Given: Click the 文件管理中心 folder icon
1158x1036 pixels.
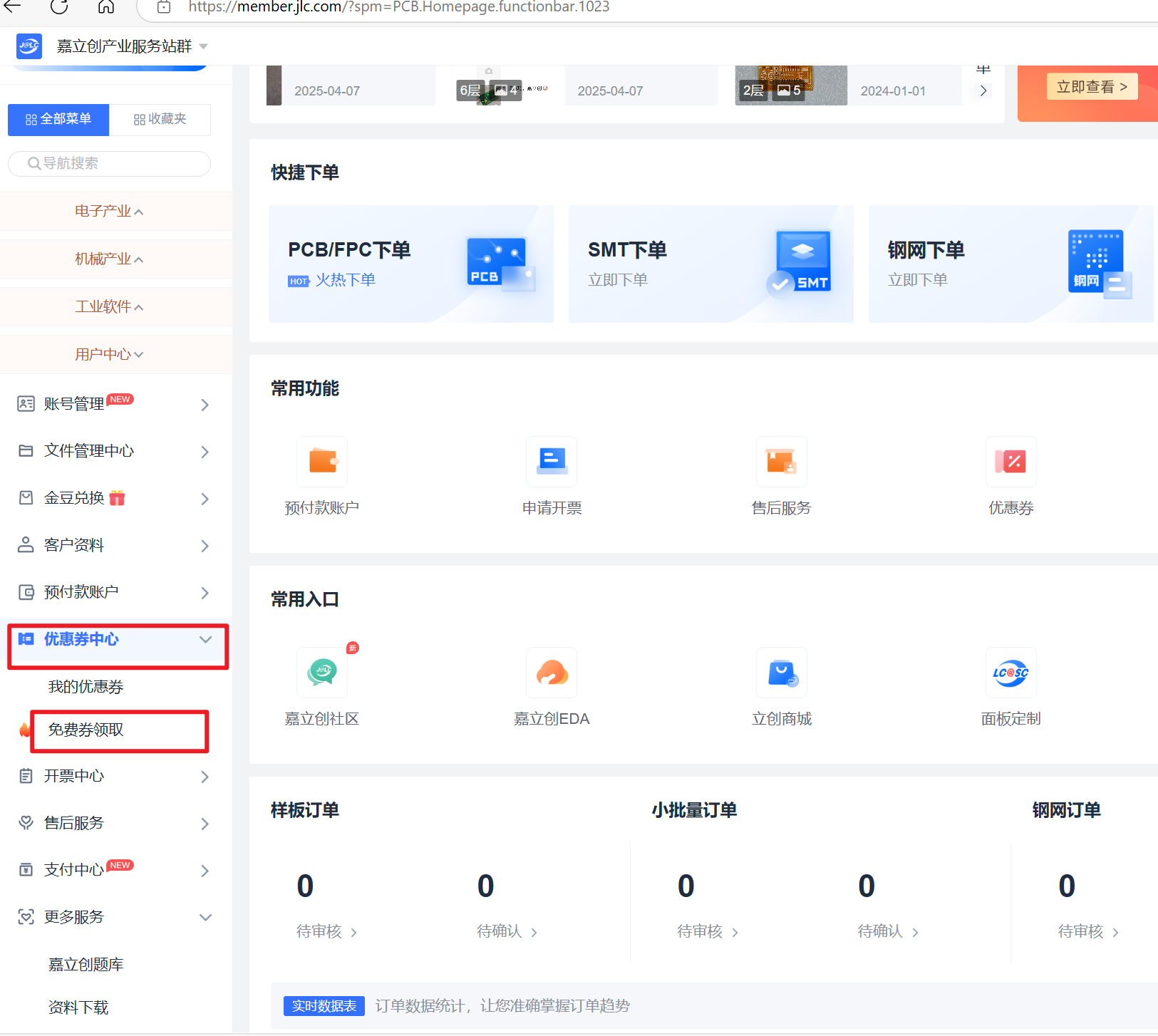Looking at the screenshot, I should coord(26,451).
